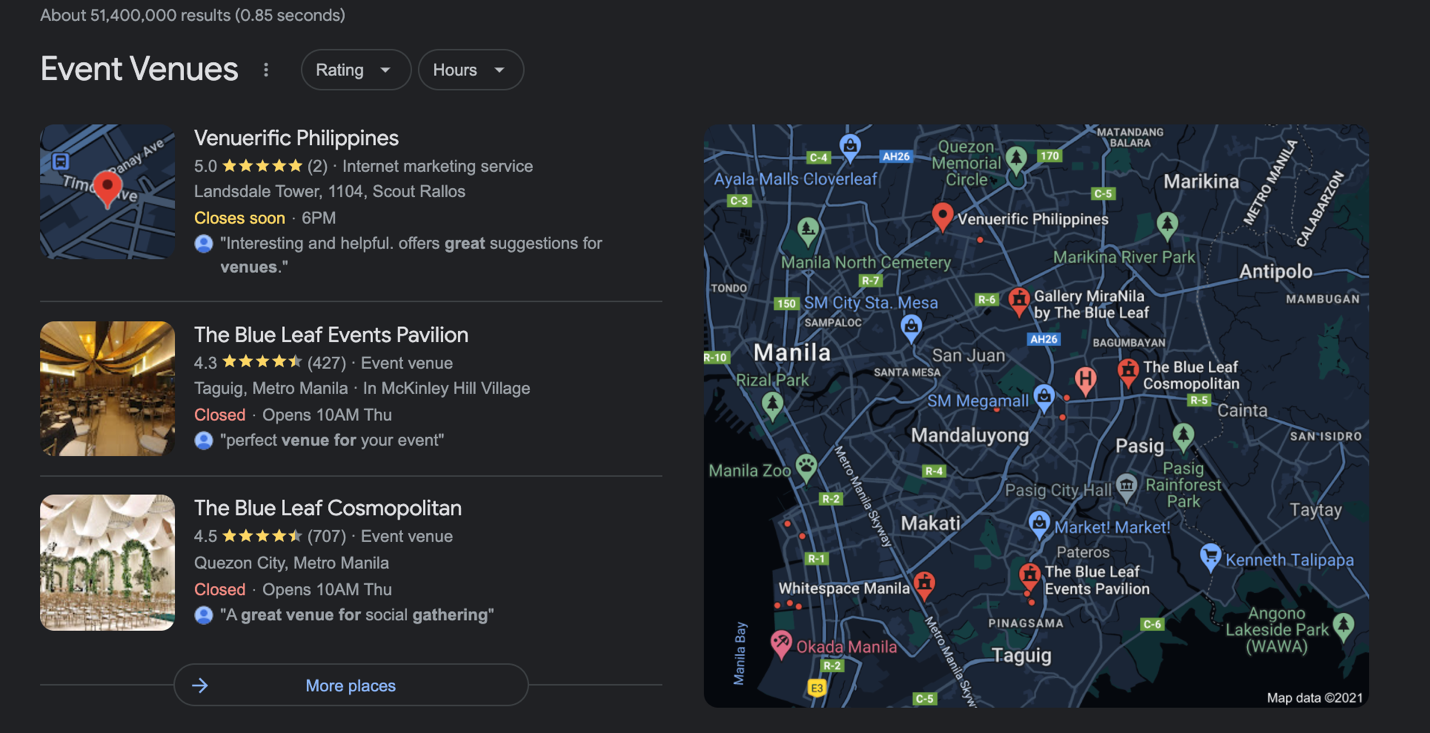Click the SM Megamall shopping pin

(1044, 398)
